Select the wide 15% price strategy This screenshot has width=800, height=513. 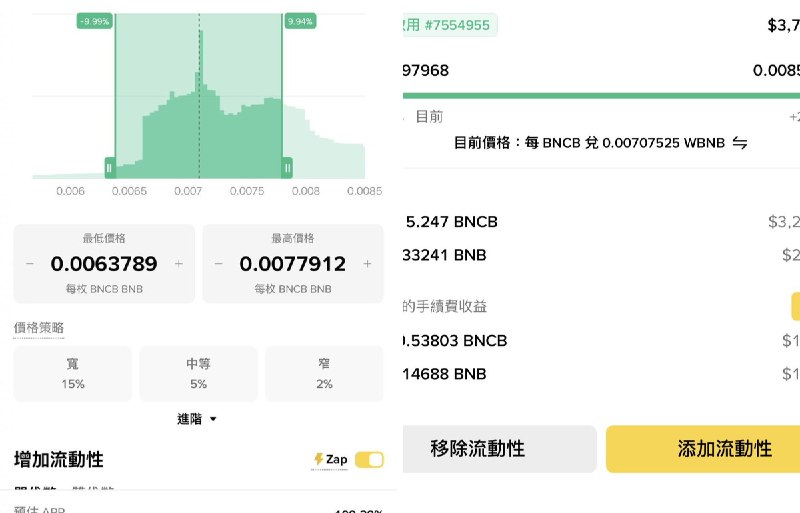click(x=72, y=374)
